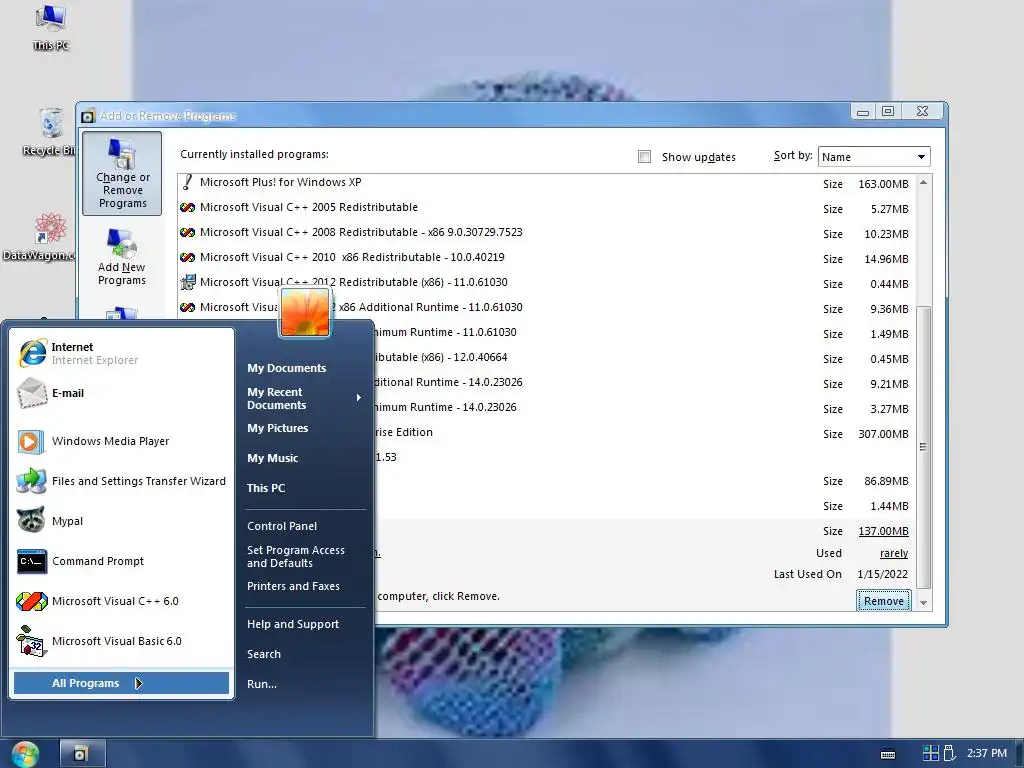Click the program list vertical scrollbar thumb
This screenshot has height=768, width=1024.
tap(923, 447)
